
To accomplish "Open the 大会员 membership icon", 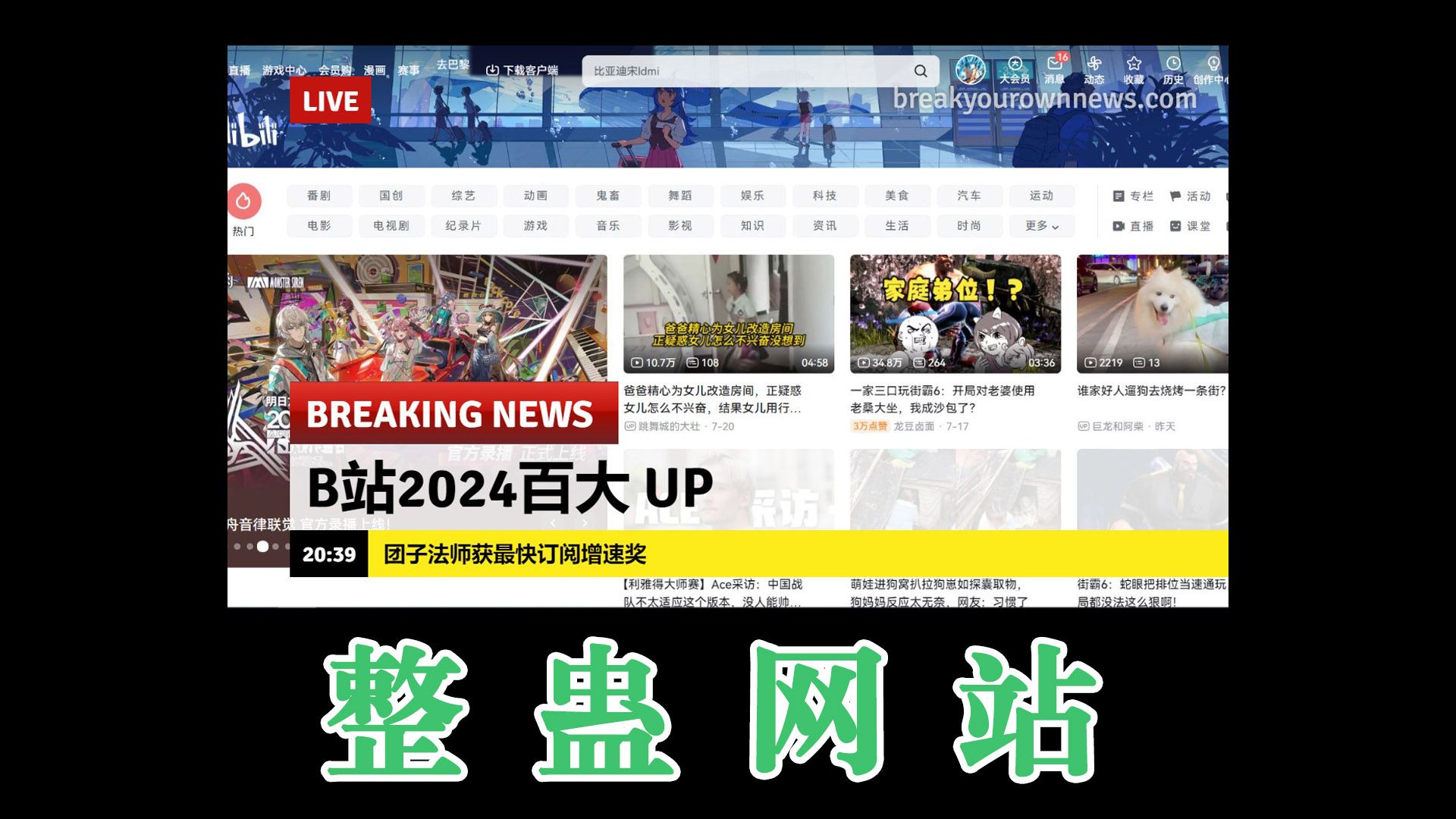I will [1015, 71].
